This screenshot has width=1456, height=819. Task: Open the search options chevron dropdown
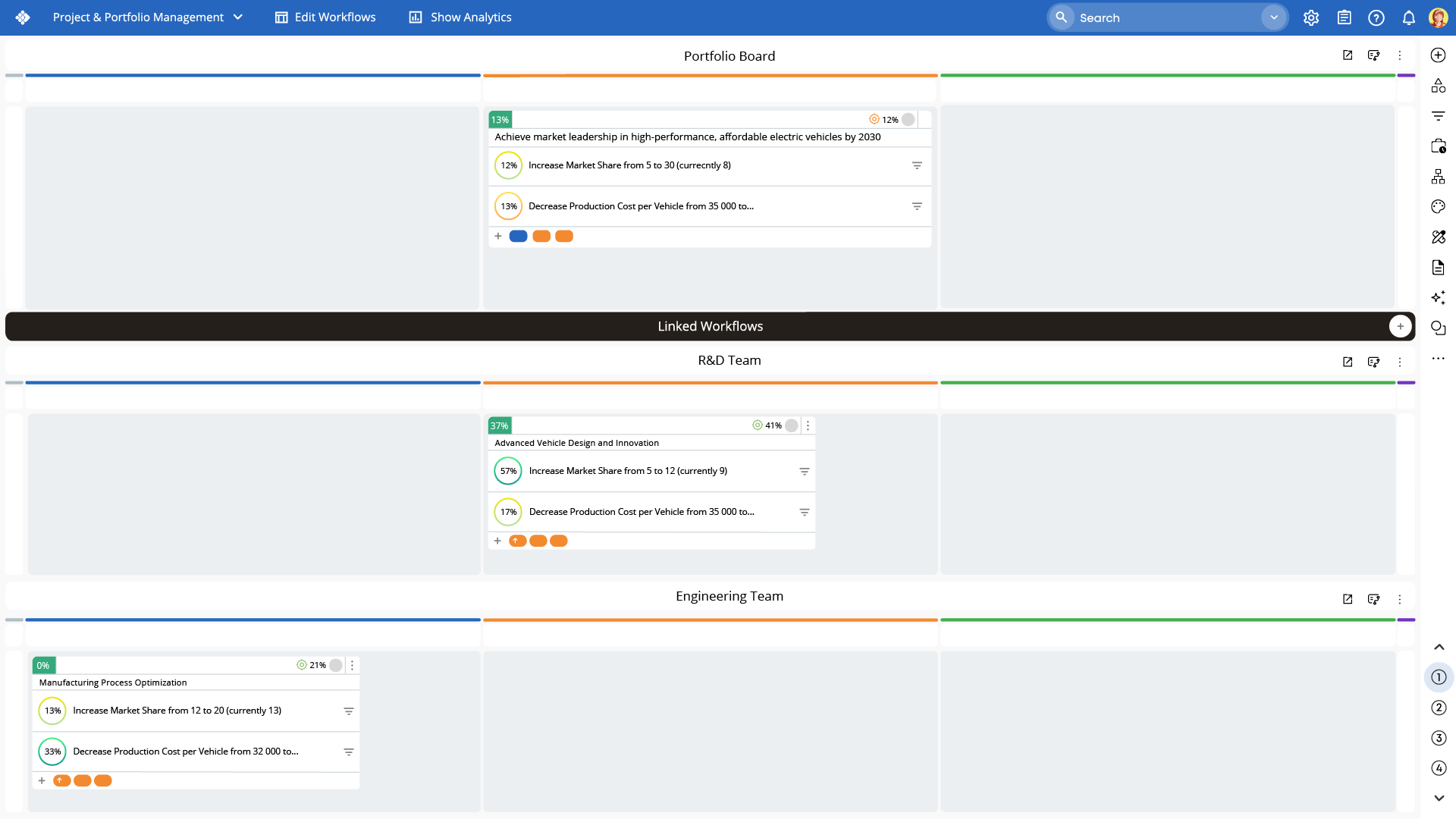coord(1273,17)
